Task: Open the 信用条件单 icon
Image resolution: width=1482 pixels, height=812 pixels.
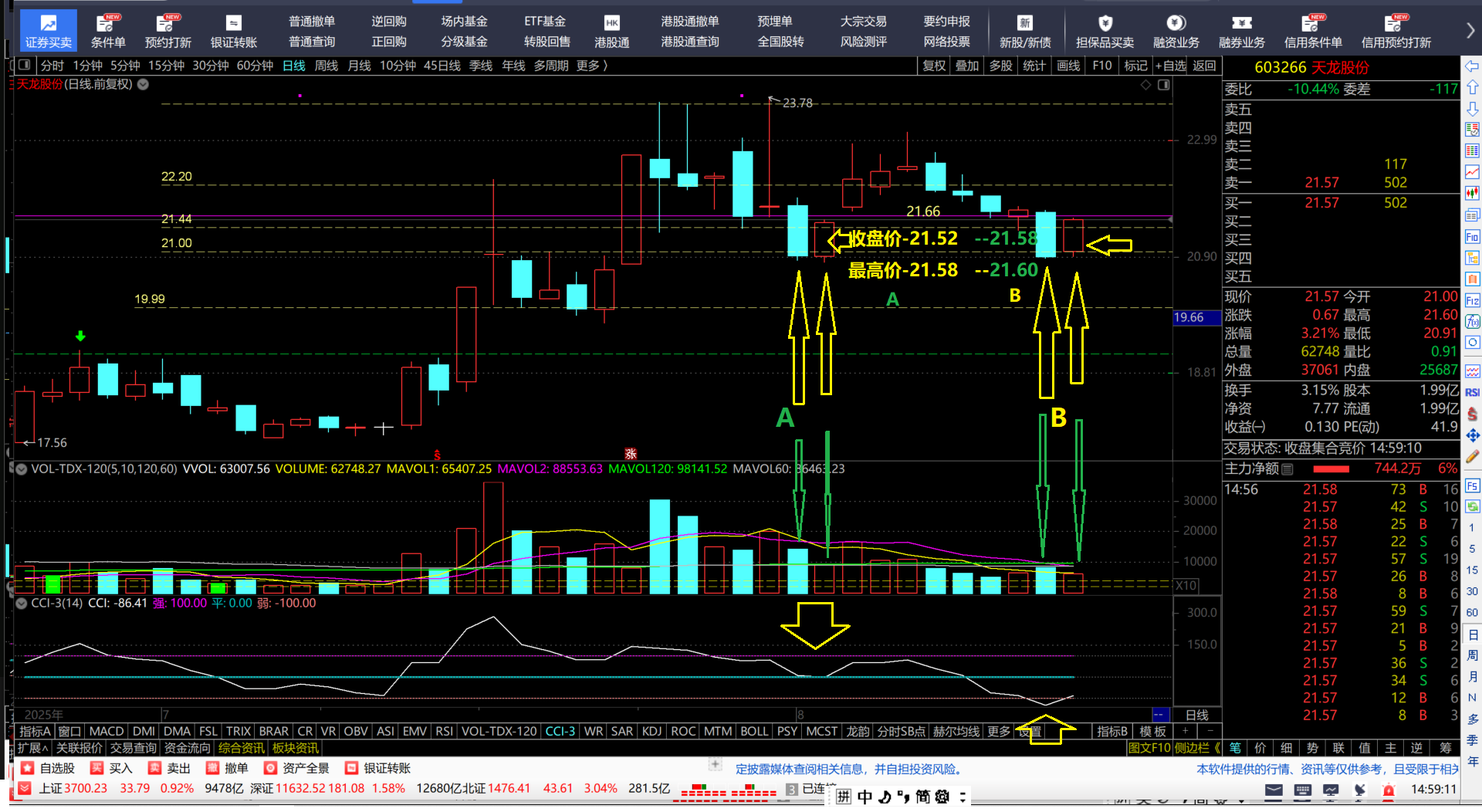Action: [x=1313, y=31]
